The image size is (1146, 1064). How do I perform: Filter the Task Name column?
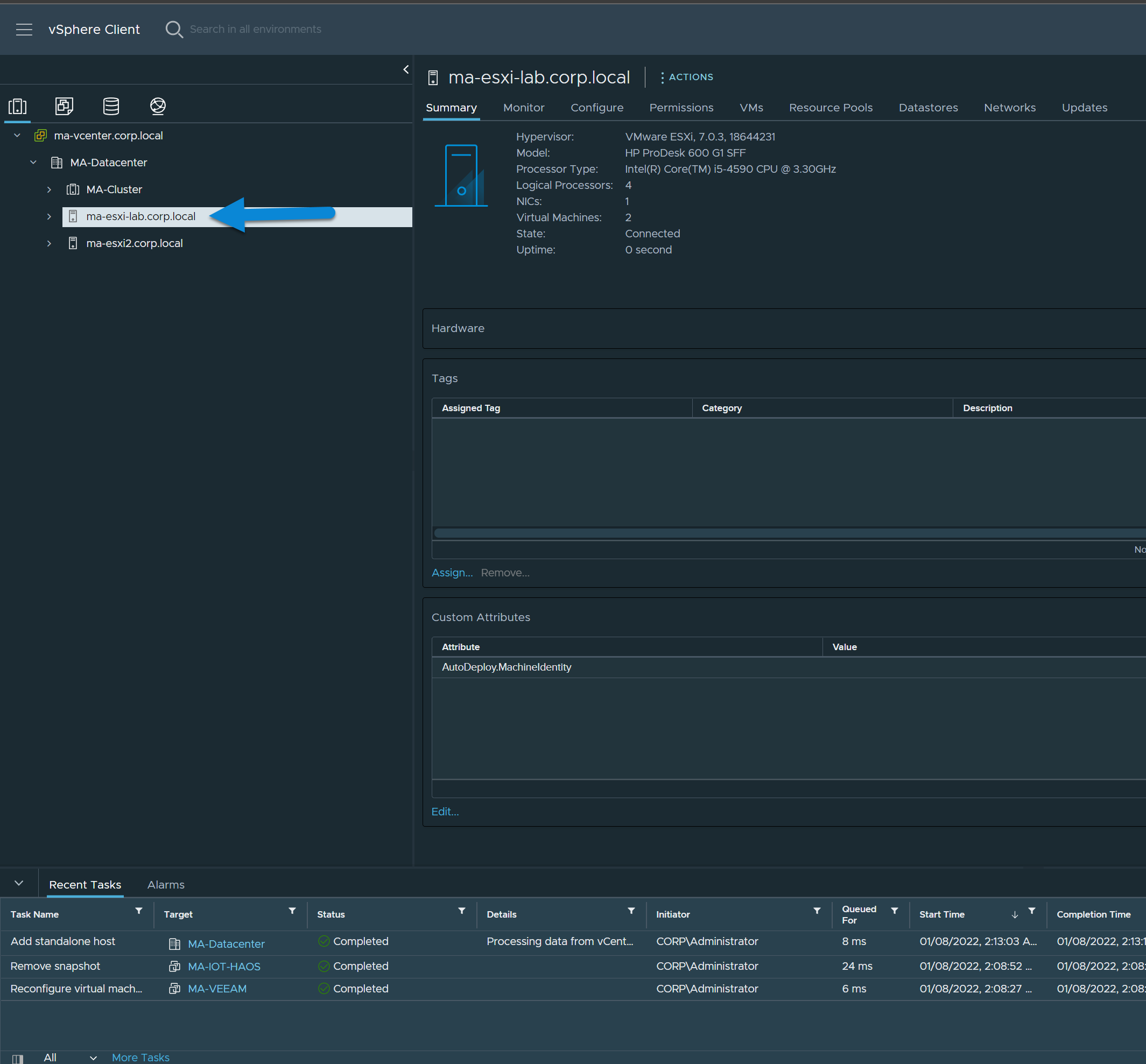(x=139, y=911)
